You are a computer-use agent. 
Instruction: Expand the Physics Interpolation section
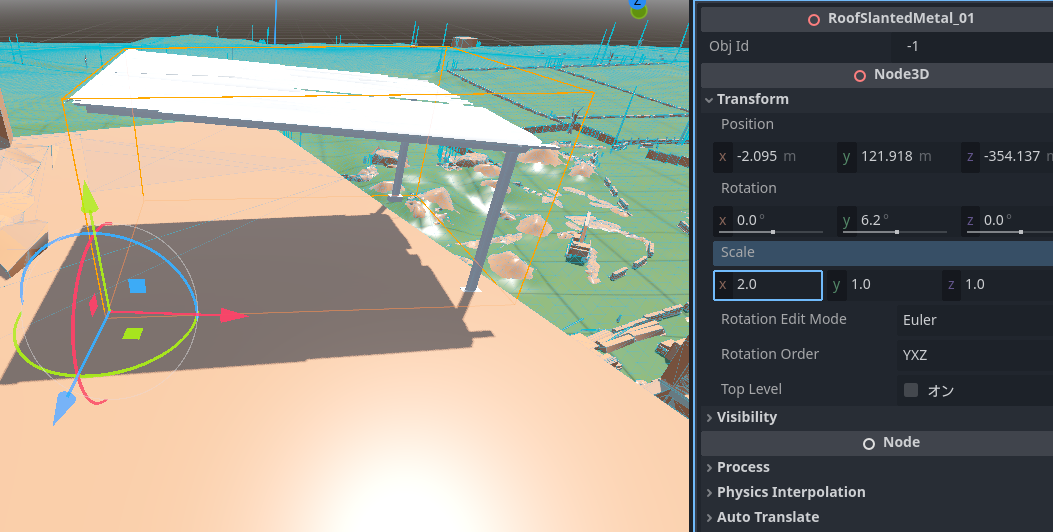point(709,492)
